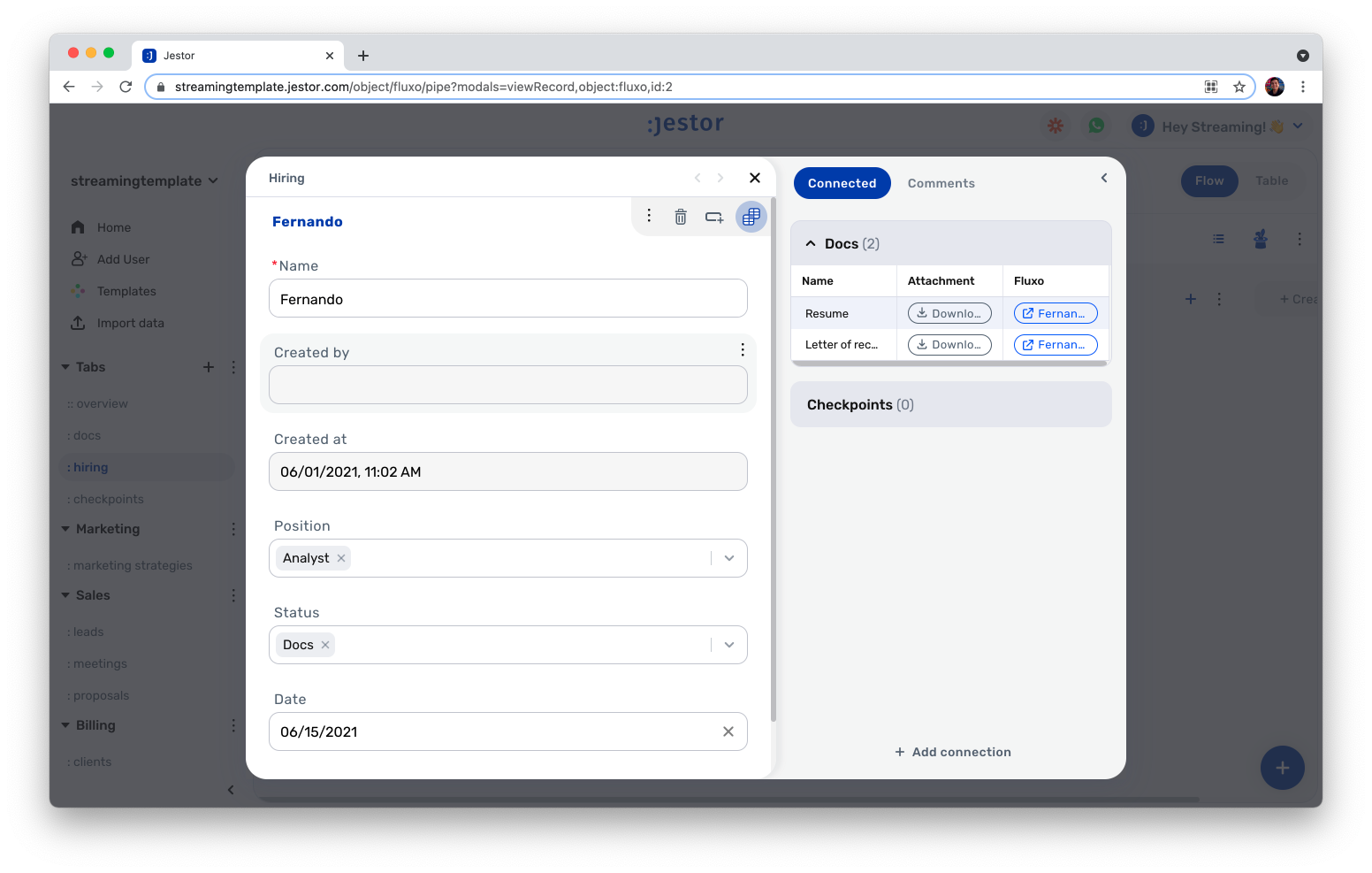Open Chrome three-dot menu
This screenshot has height=873, width=1372.
pos(1303,87)
